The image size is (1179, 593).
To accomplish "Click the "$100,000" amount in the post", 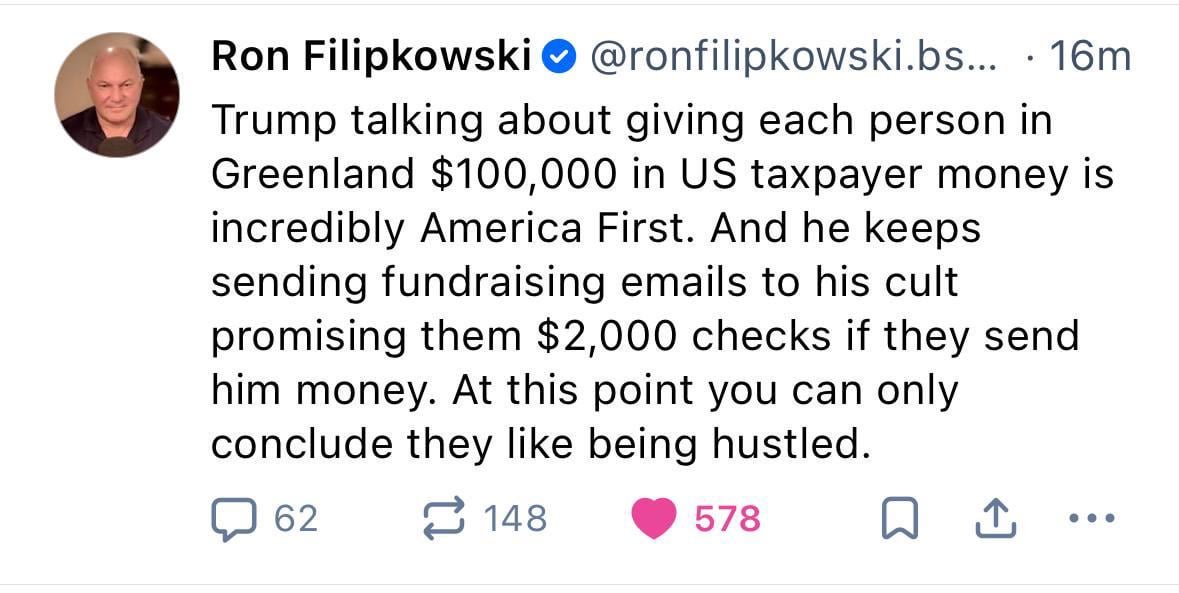I will 523,175.
